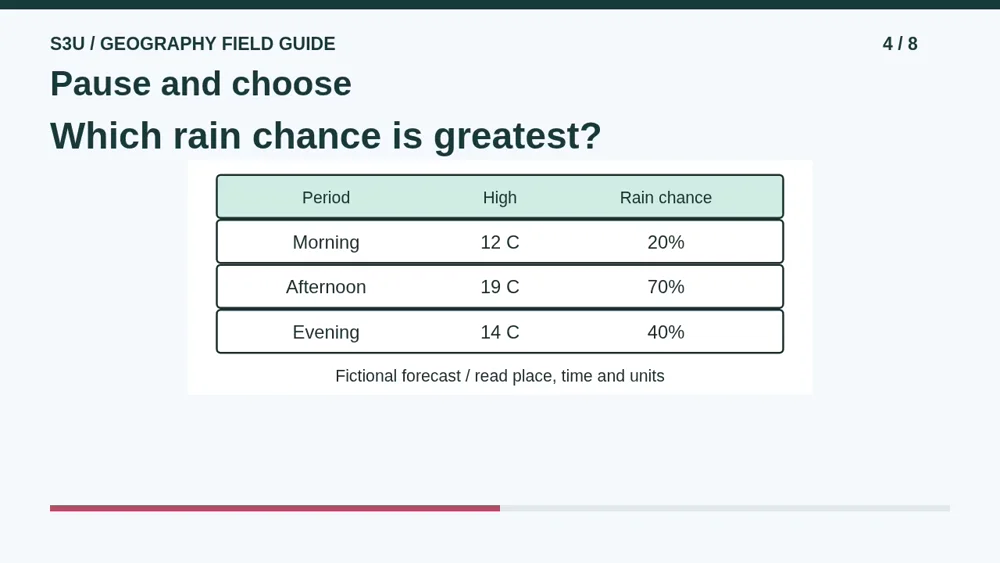The image size is (1000, 563).
Task: Click the fictional forecast caption
Action: (500, 376)
